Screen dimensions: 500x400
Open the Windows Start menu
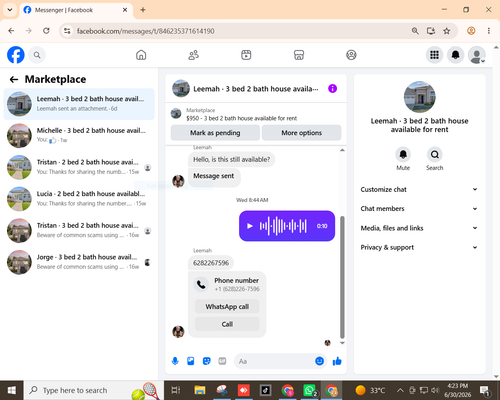(12, 390)
